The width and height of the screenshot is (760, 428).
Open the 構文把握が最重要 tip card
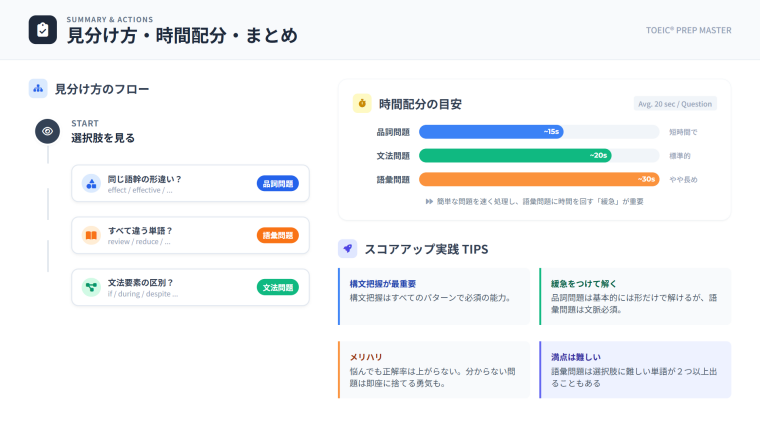pyautogui.click(x=434, y=296)
